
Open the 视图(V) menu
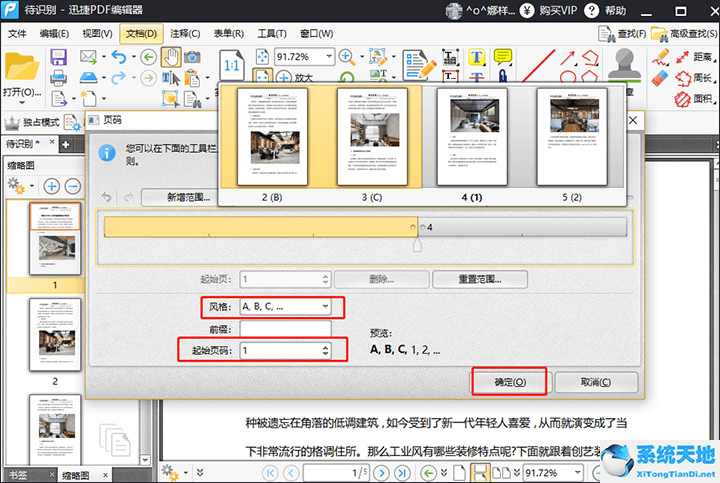[97, 34]
